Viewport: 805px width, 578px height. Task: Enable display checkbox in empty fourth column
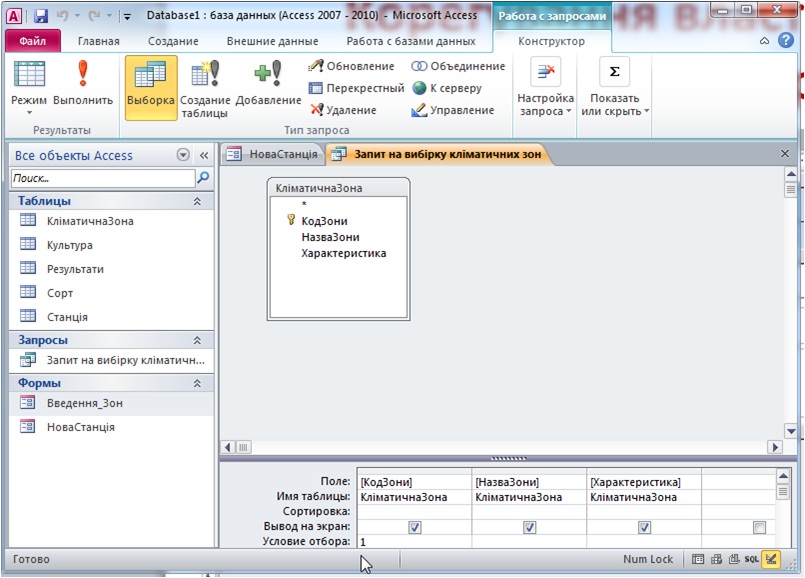[x=759, y=527]
